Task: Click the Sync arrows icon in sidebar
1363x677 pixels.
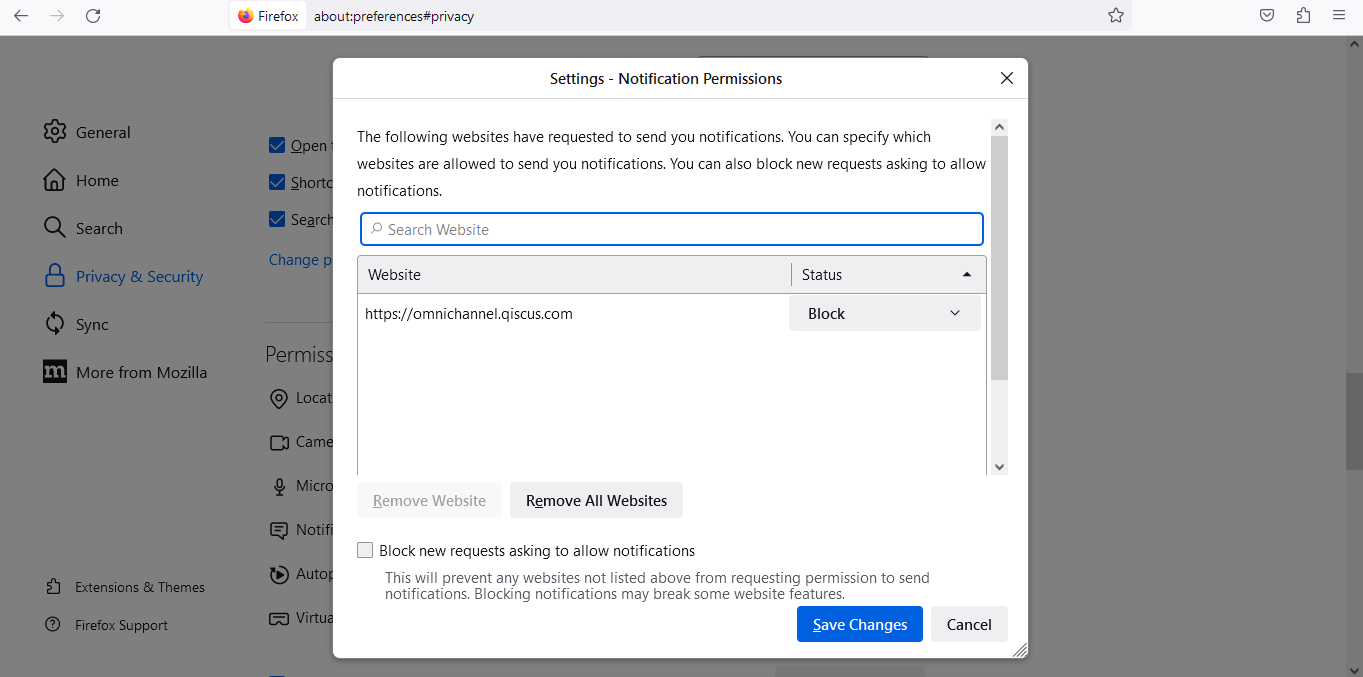Action: tap(55, 324)
